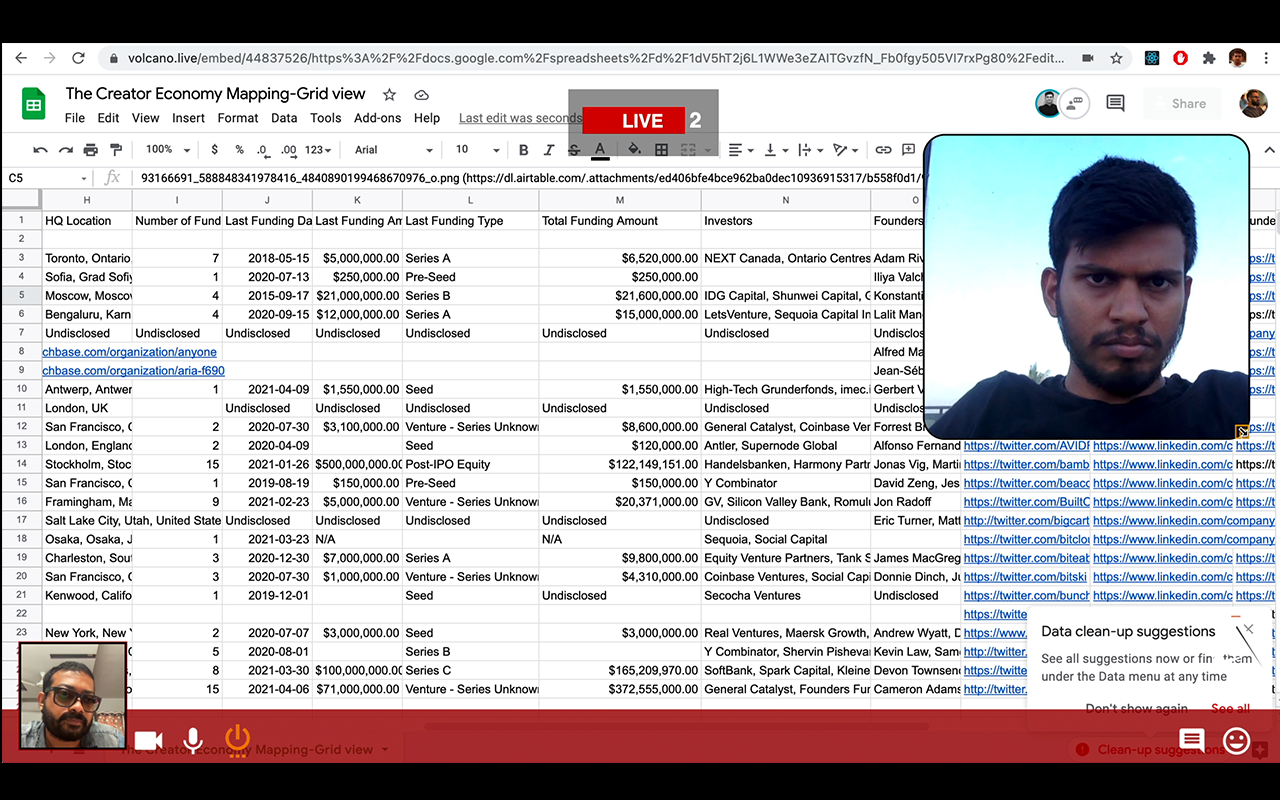Decrease decimal places button
Image resolution: width=1280 pixels, height=800 pixels.
click(262, 150)
